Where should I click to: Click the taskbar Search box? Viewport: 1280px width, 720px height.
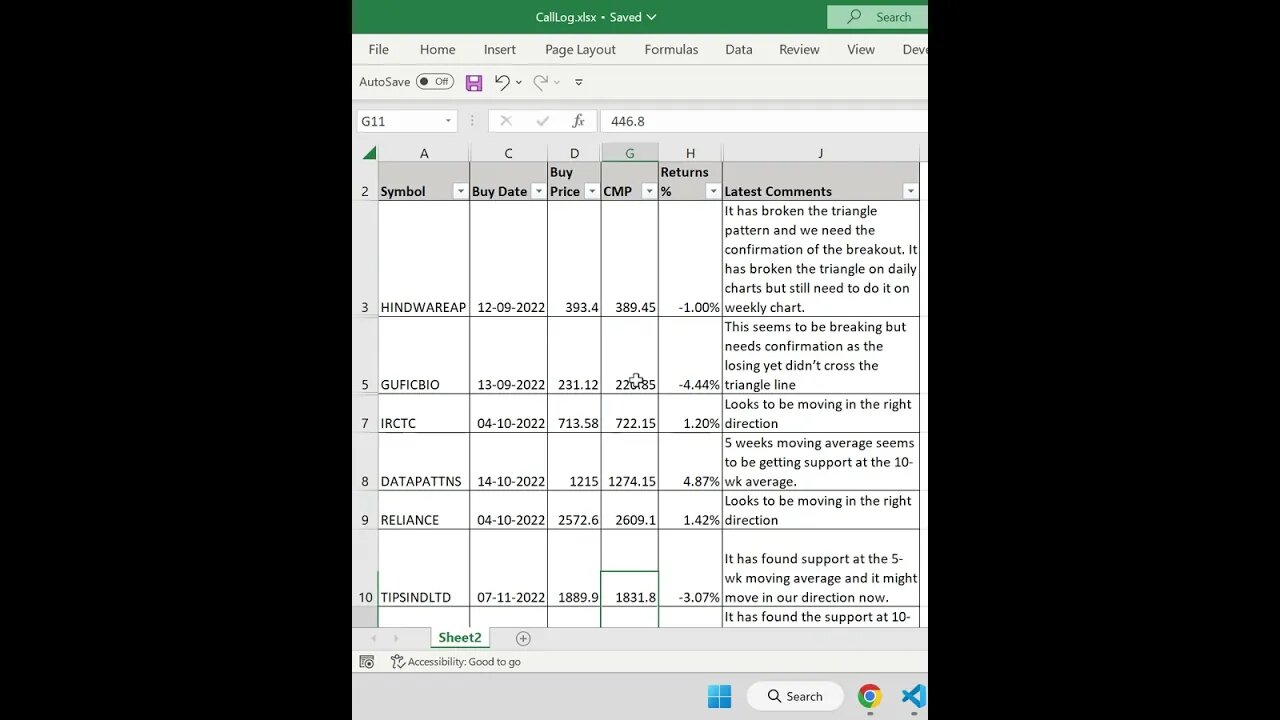pyautogui.click(x=795, y=696)
